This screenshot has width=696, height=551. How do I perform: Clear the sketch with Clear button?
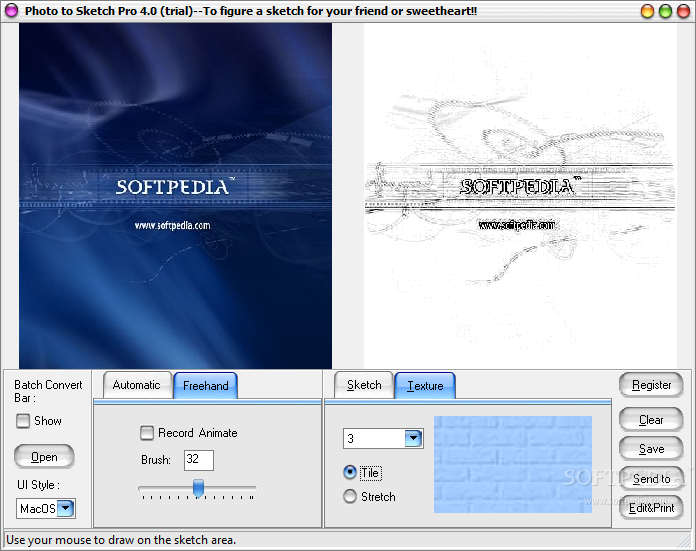[x=651, y=420]
